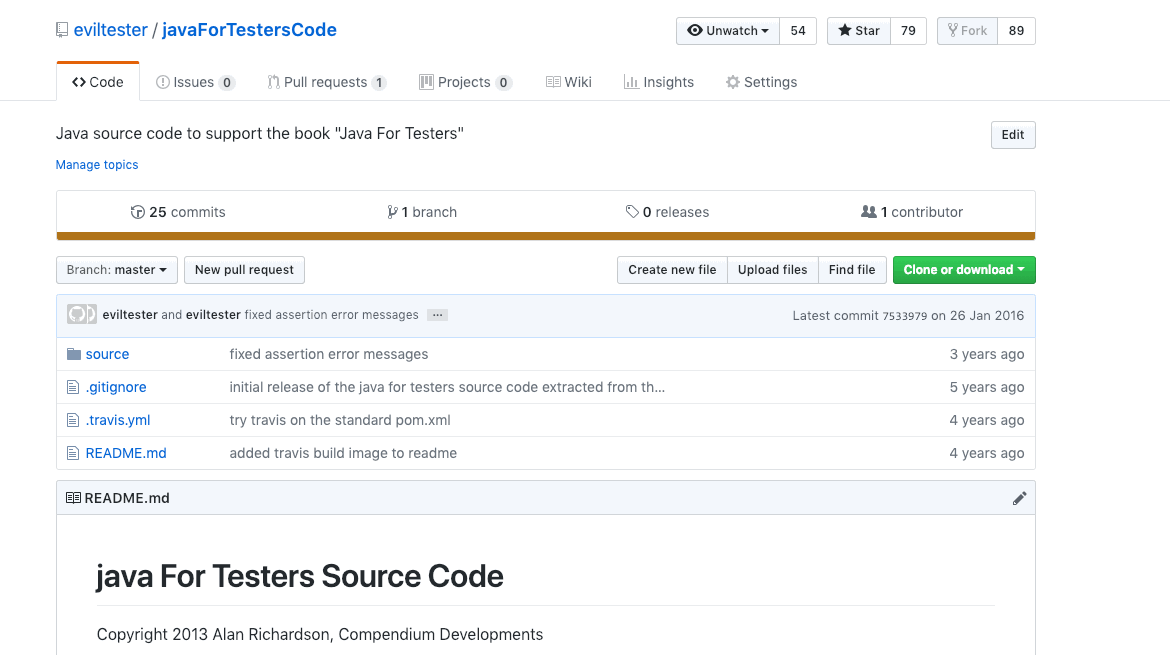View the 1 branch list
The width and height of the screenshot is (1170, 655).
422,212
